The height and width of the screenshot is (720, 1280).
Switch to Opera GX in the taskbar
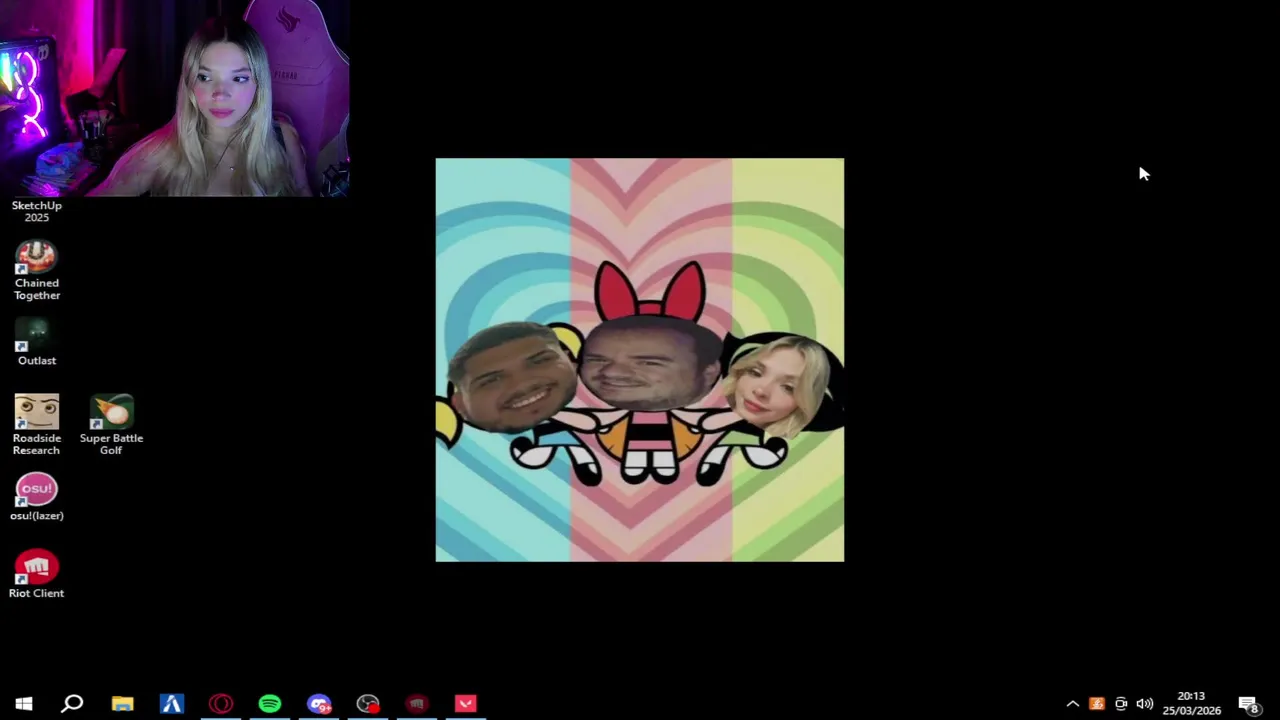[221, 704]
